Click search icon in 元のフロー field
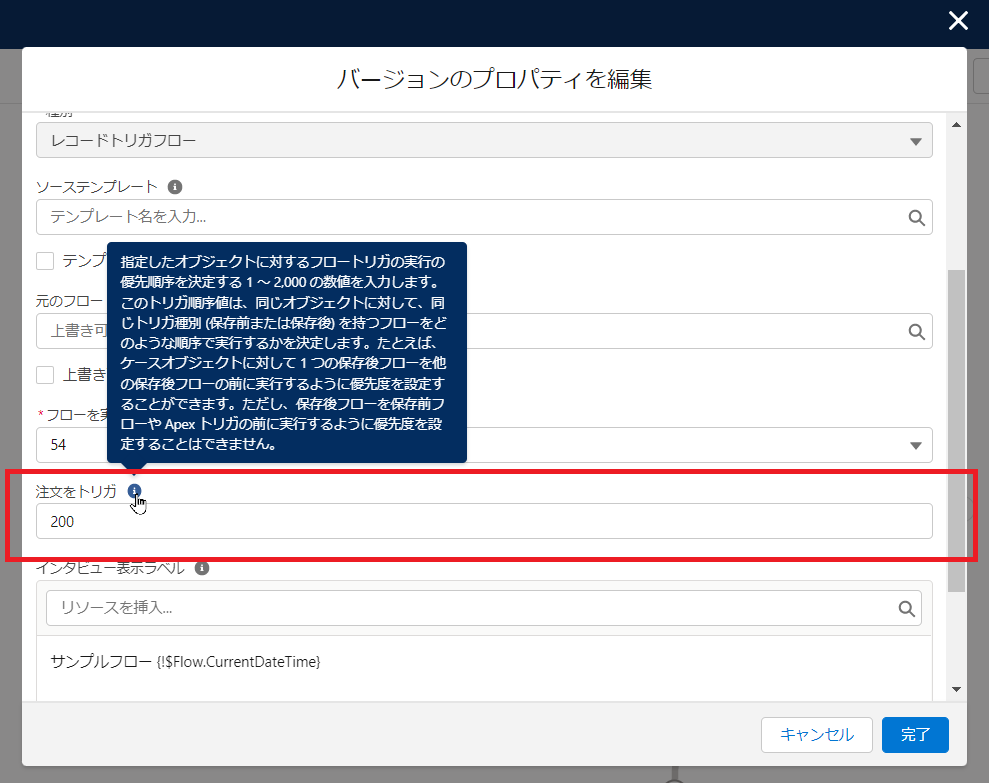 click(x=916, y=331)
